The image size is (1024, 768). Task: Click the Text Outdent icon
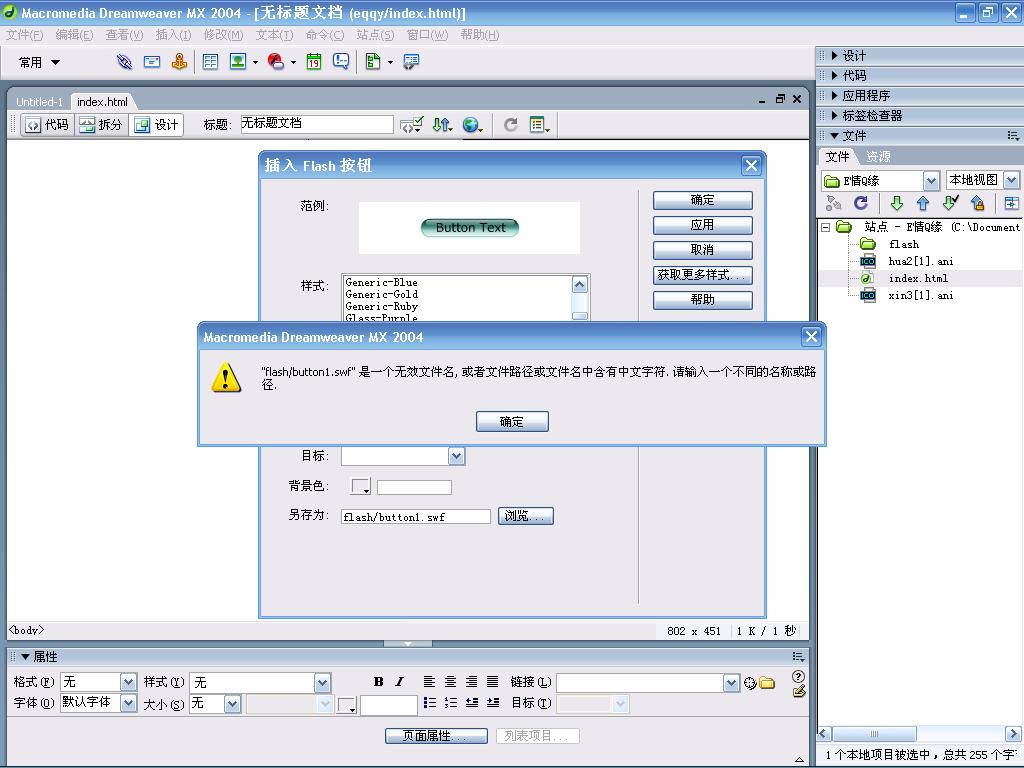click(x=472, y=703)
